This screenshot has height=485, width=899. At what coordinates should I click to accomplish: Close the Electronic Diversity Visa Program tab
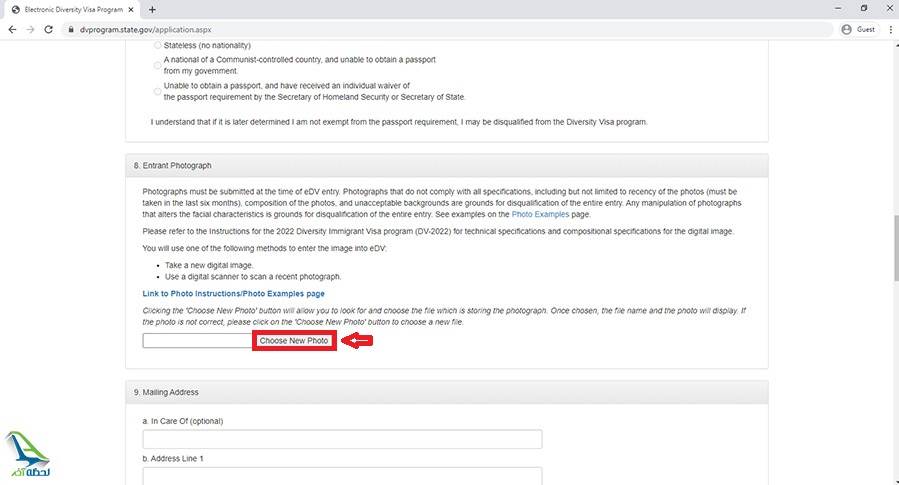click(132, 9)
